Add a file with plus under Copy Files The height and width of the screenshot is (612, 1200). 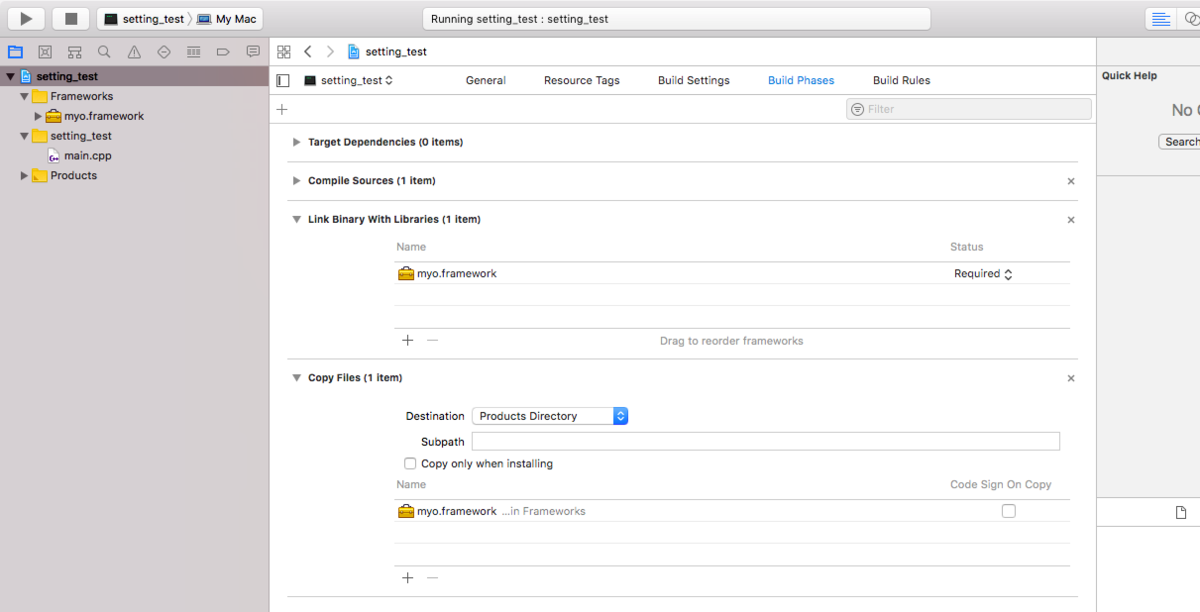pyautogui.click(x=408, y=578)
